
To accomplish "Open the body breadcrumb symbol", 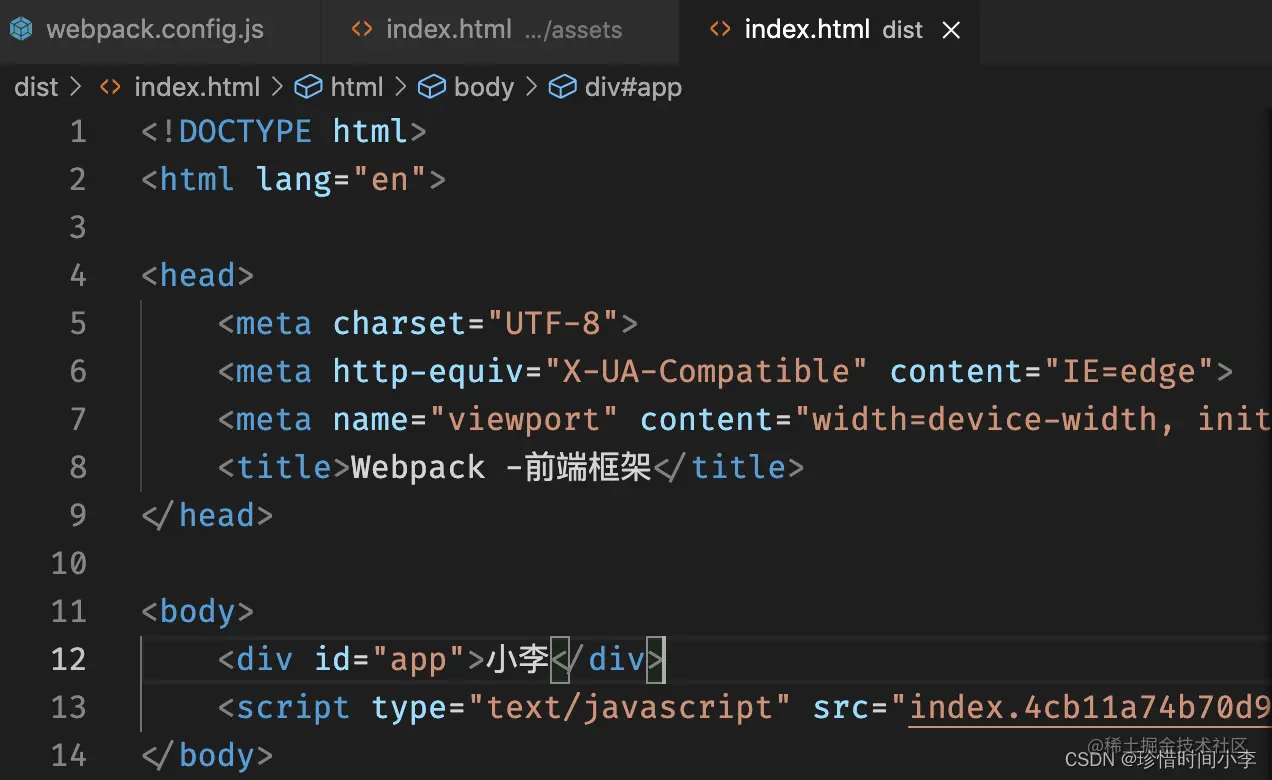I will (x=483, y=87).
